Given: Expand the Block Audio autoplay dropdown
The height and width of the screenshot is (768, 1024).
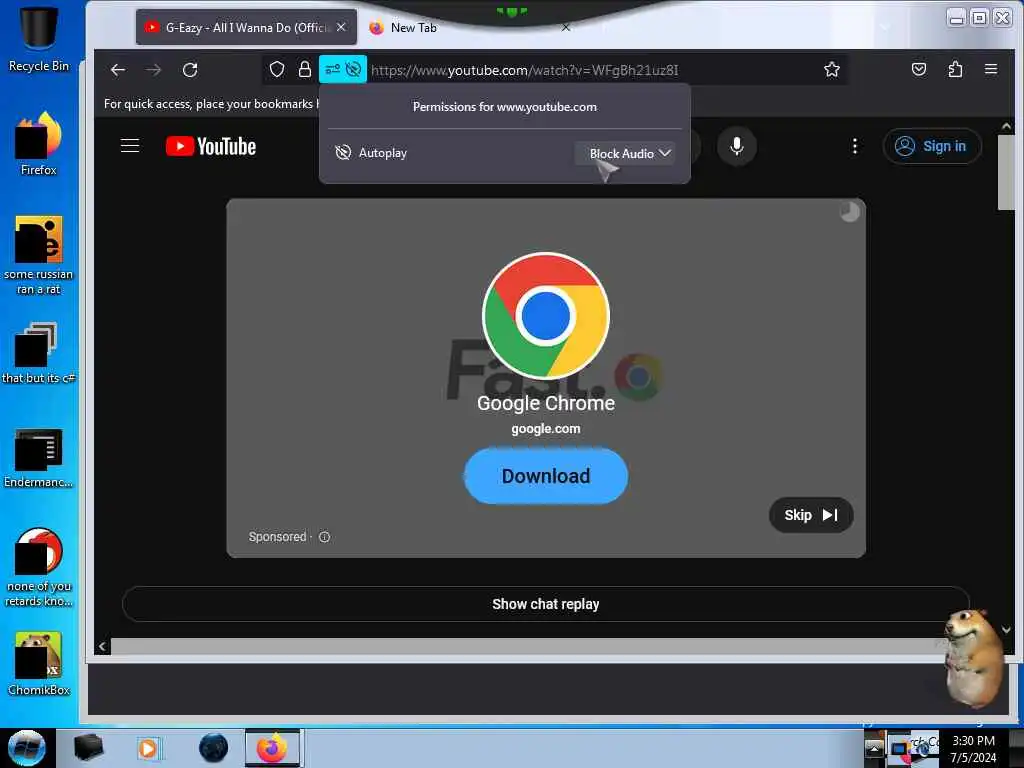Looking at the screenshot, I should tap(625, 153).
